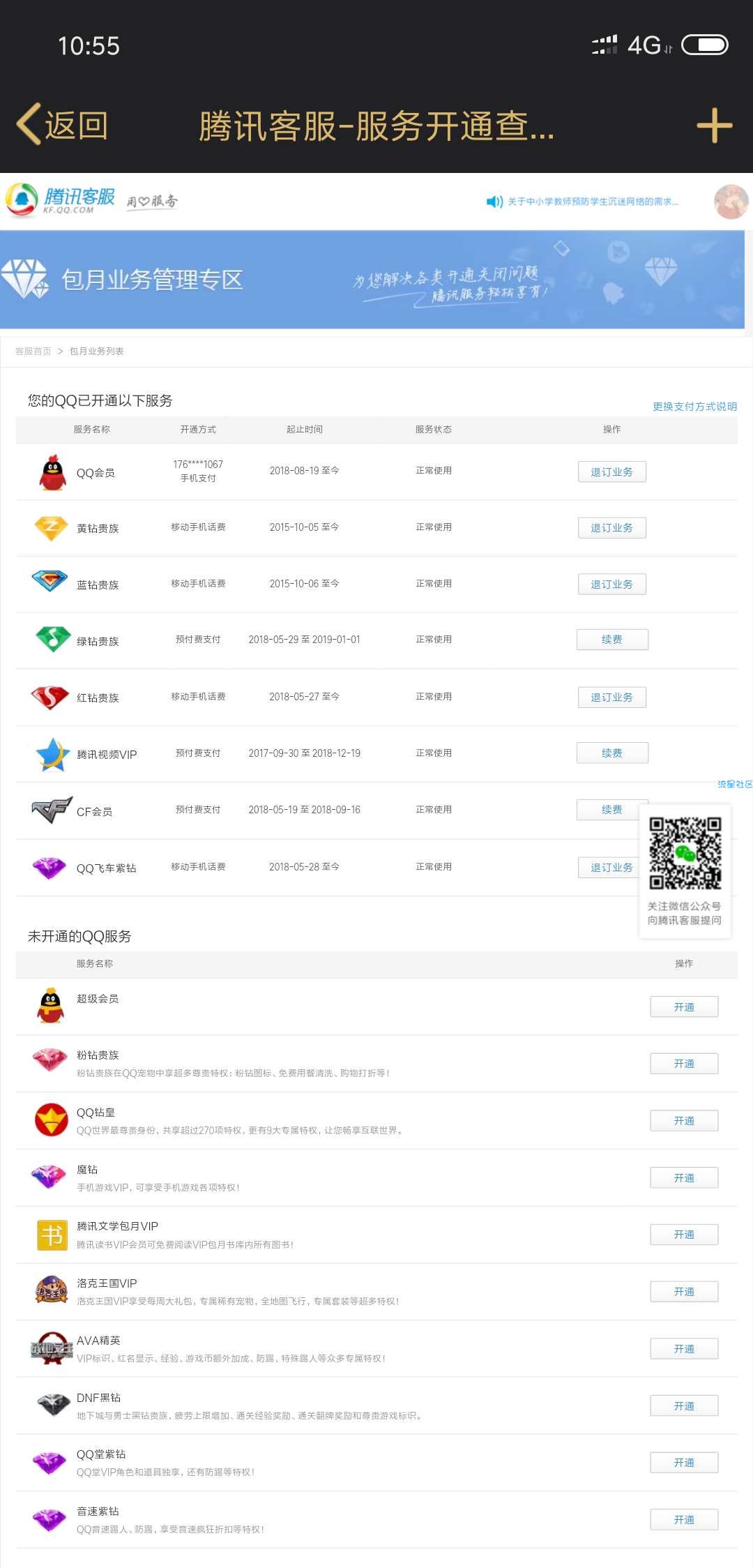753x1568 pixels.
Task: Tap the back arrow labeled 返回
Action: click(62, 126)
